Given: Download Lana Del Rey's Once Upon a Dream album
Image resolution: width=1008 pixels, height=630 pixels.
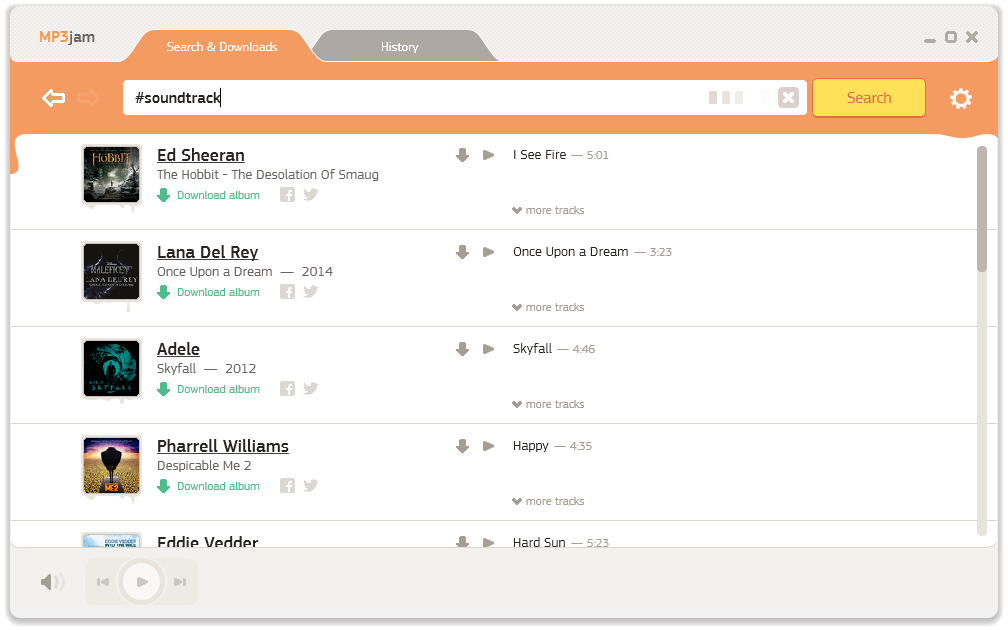Looking at the screenshot, I should coord(209,292).
